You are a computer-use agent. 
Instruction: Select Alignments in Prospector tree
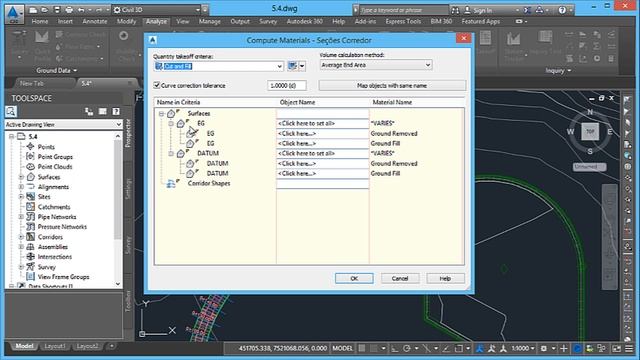tap(53, 187)
